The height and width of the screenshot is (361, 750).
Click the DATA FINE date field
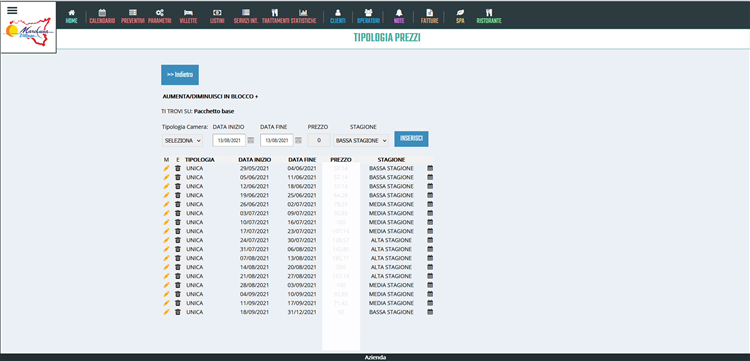(x=276, y=141)
